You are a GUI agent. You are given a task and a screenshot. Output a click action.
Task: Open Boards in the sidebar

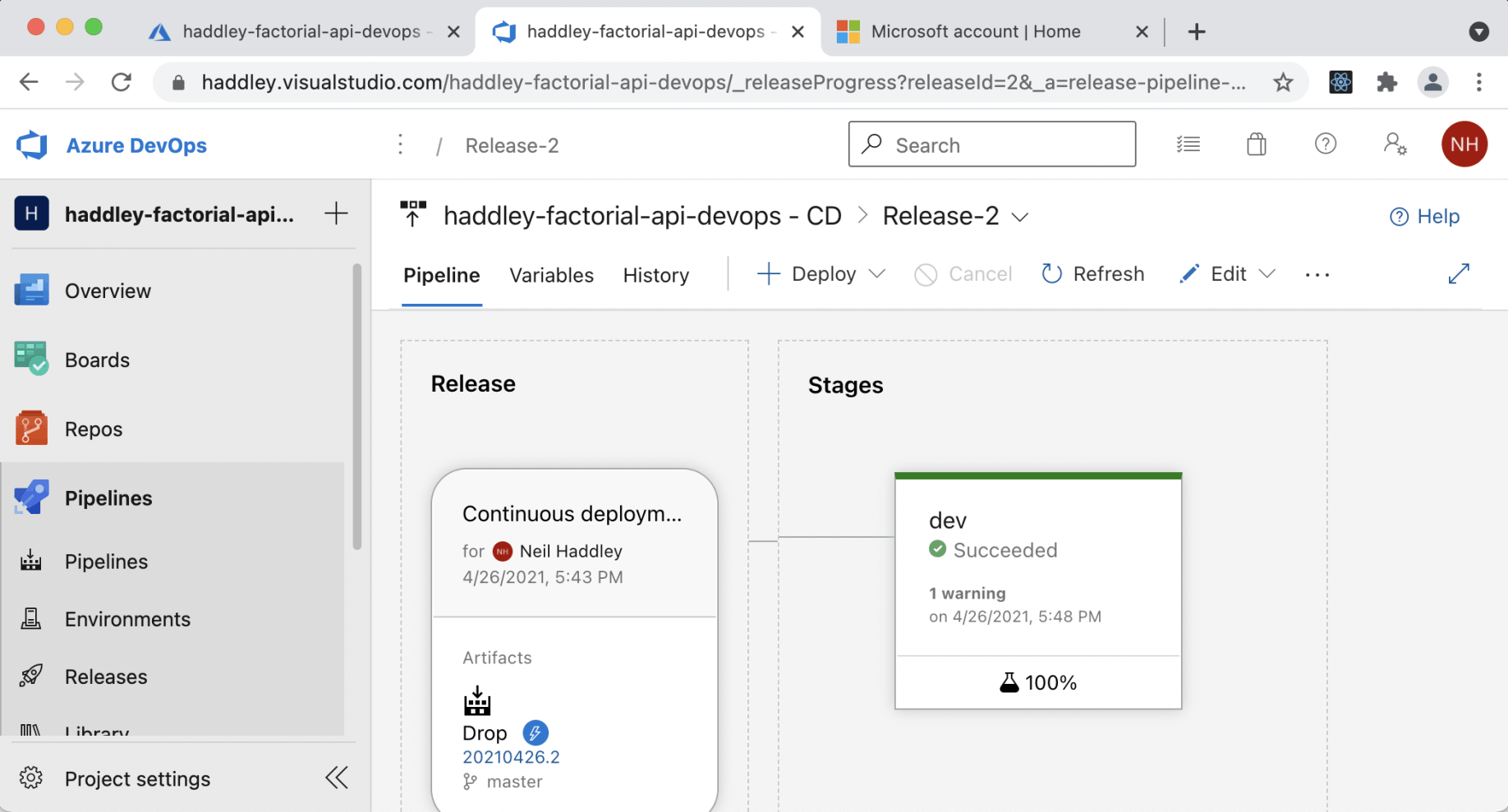(x=97, y=360)
